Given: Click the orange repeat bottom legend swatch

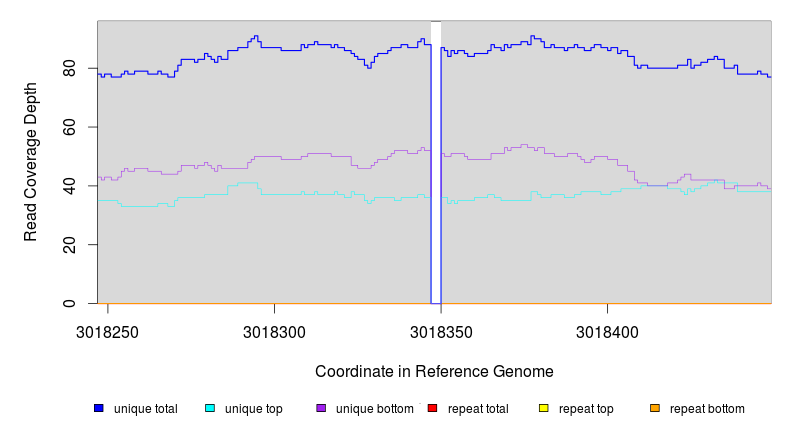Looking at the screenshot, I should pyautogui.click(x=655, y=408).
